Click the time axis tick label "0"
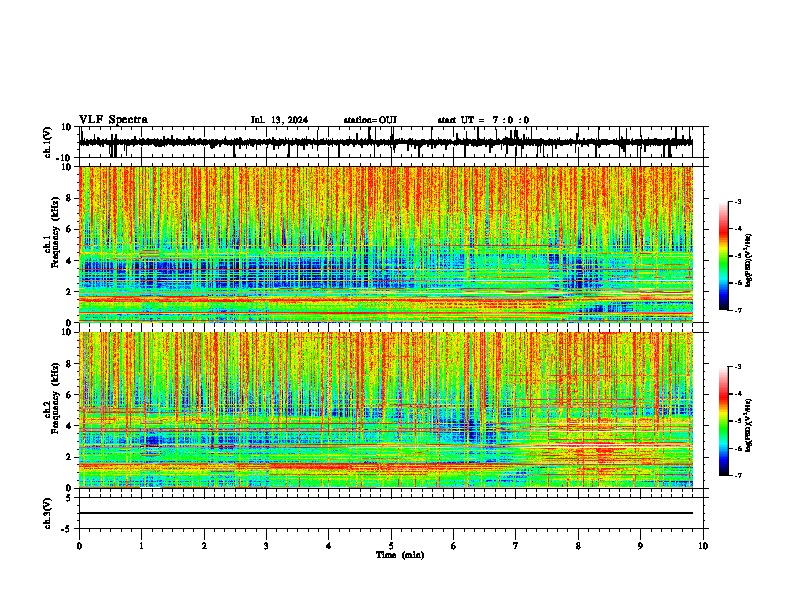 point(79,546)
